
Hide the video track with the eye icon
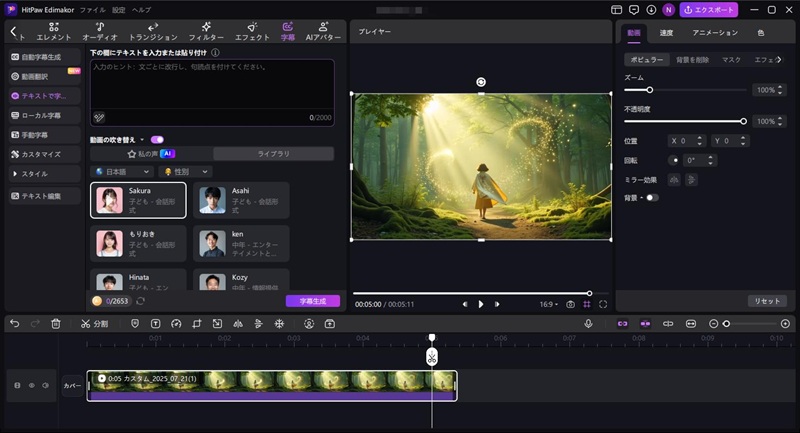point(32,386)
